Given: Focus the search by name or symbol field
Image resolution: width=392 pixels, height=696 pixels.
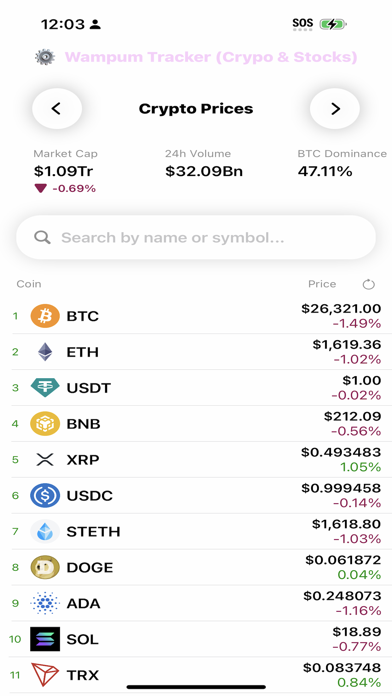Looking at the screenshot, I should tap(196, 237).
